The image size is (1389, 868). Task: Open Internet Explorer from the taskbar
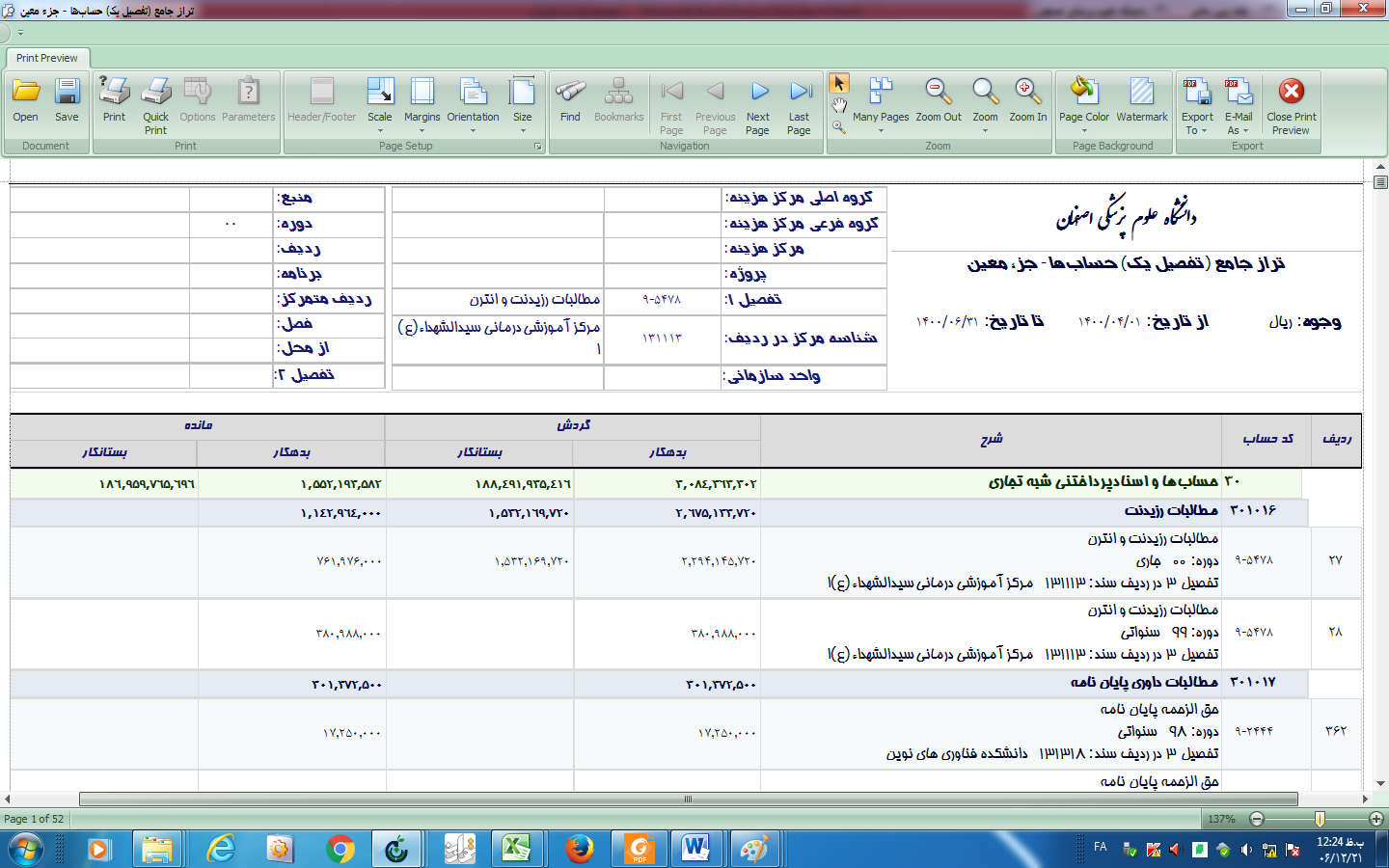pos(222,850)
